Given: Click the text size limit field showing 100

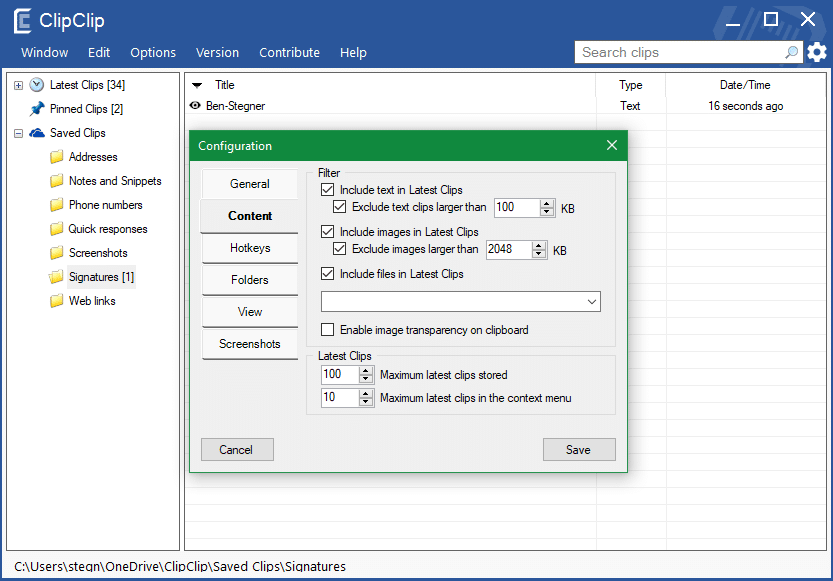Looking at the screenshot, I should coord(517,208).
